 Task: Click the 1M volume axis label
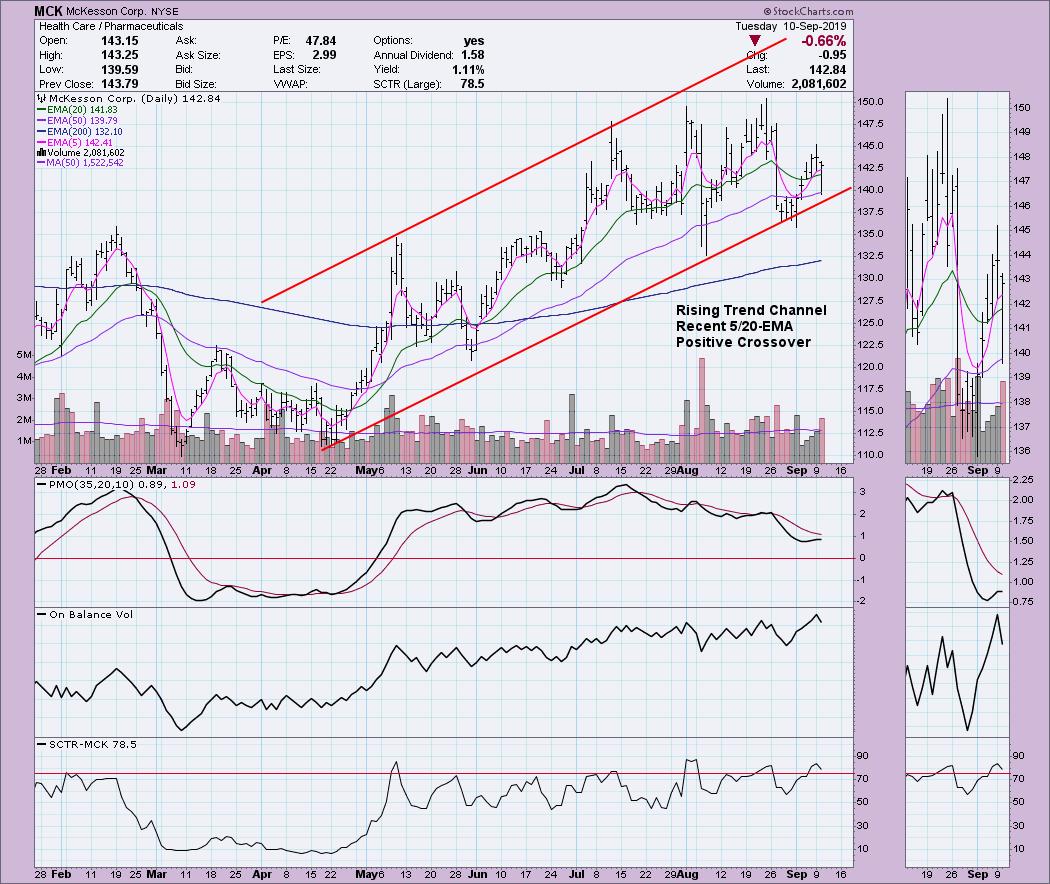24,441
